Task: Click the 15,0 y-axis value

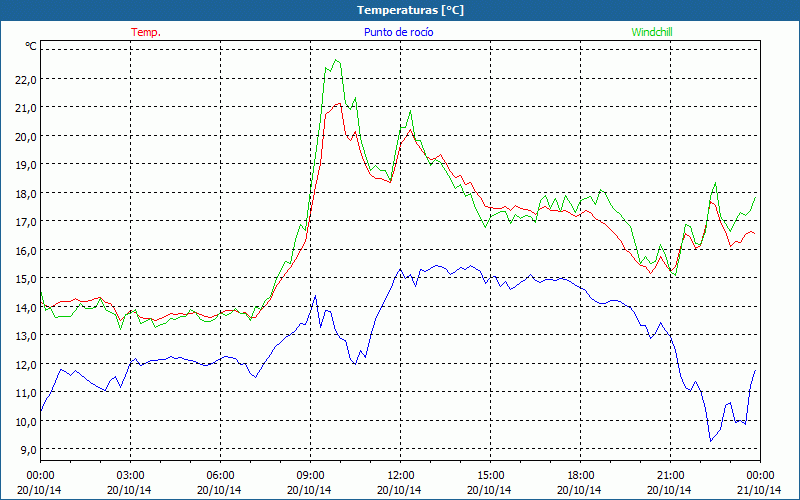Action: (26, 279)
